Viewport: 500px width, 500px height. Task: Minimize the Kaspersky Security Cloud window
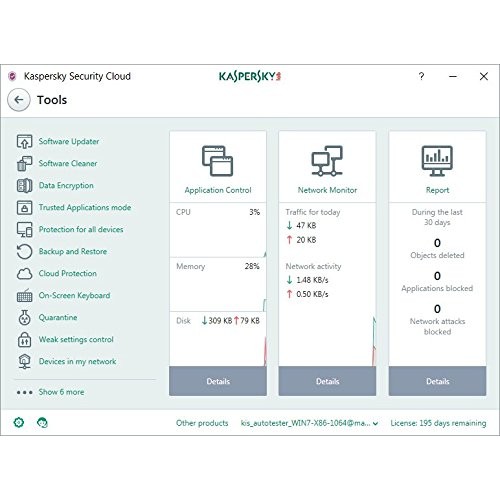pos(453,76)
